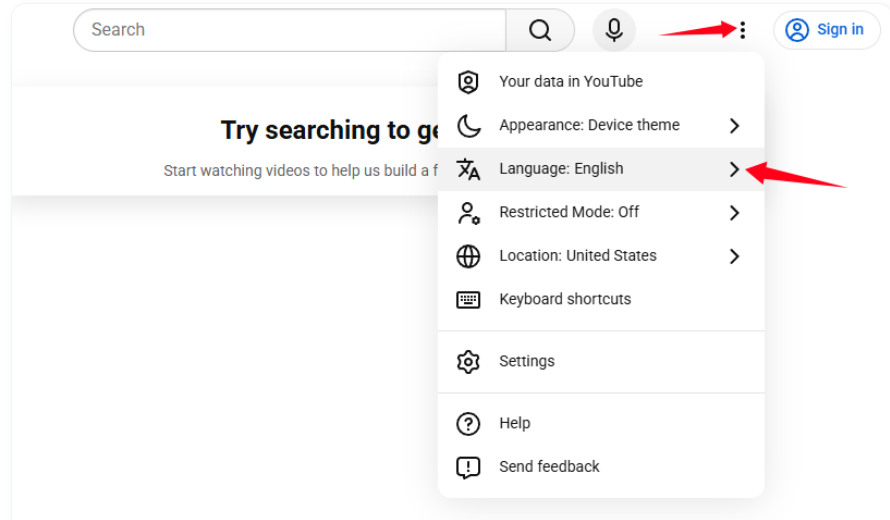Expand Restricted Mode submenu chevron
Screen dimensions: 890x520
[734, 213]
